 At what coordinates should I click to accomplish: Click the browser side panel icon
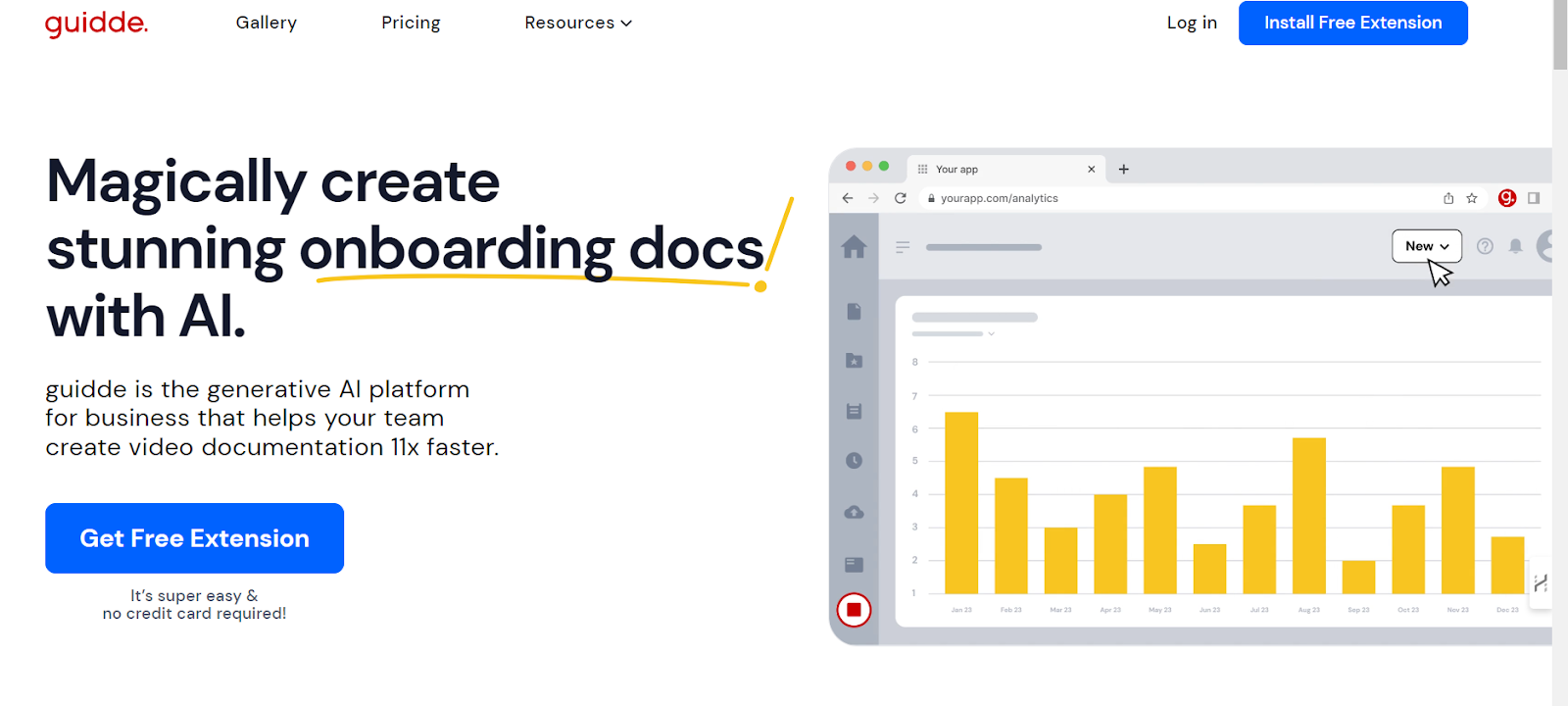[x=1534, y=198]
